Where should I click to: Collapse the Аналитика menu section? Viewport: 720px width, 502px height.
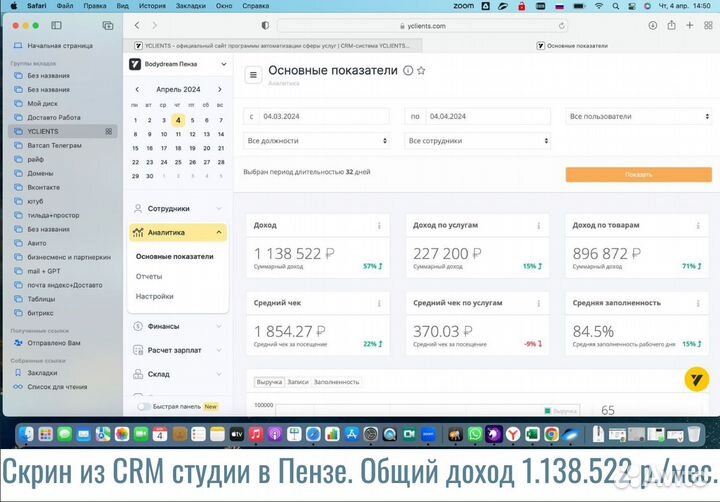(x=178, y=232)
